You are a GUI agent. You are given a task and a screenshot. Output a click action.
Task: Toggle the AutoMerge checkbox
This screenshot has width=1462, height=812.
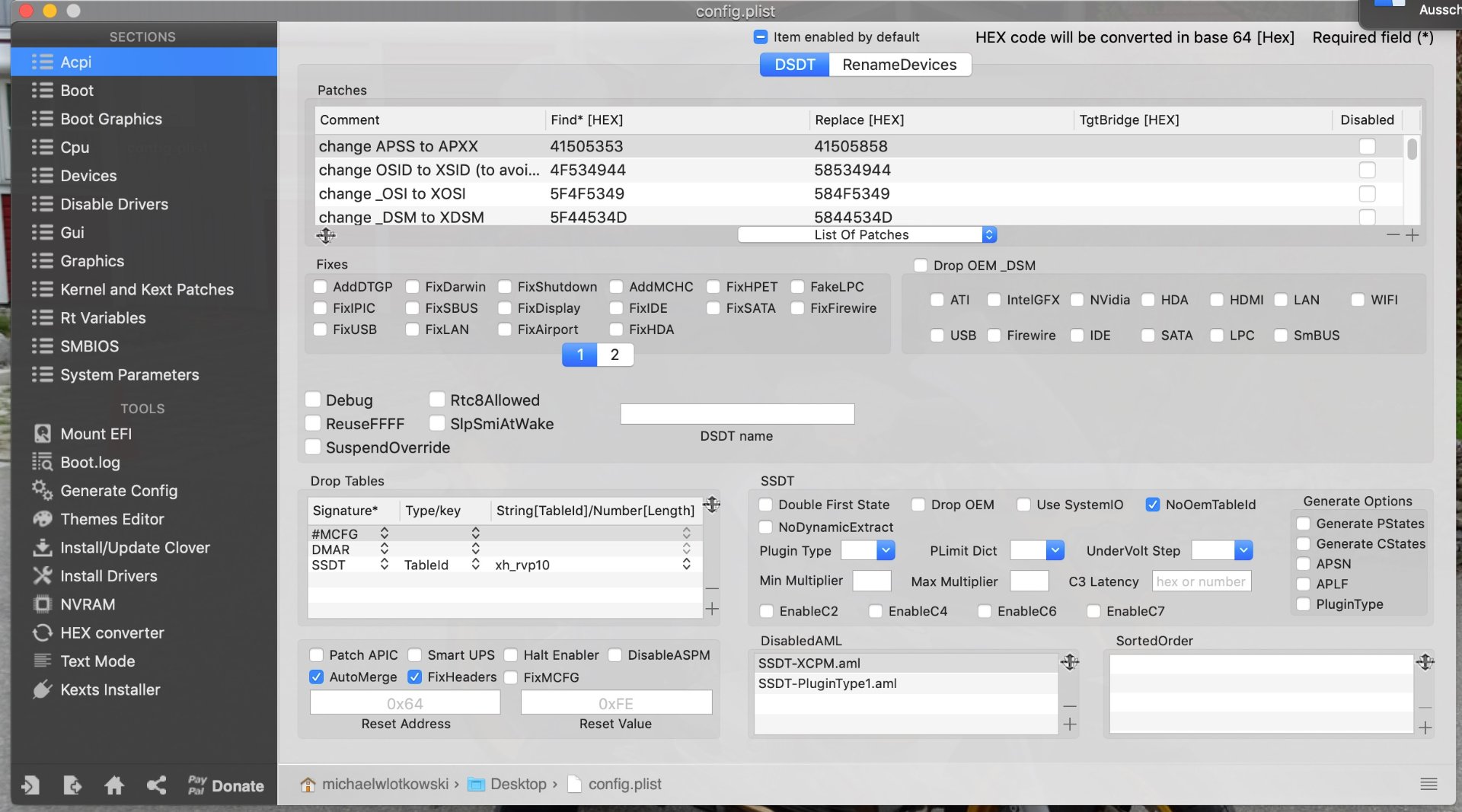317,677
